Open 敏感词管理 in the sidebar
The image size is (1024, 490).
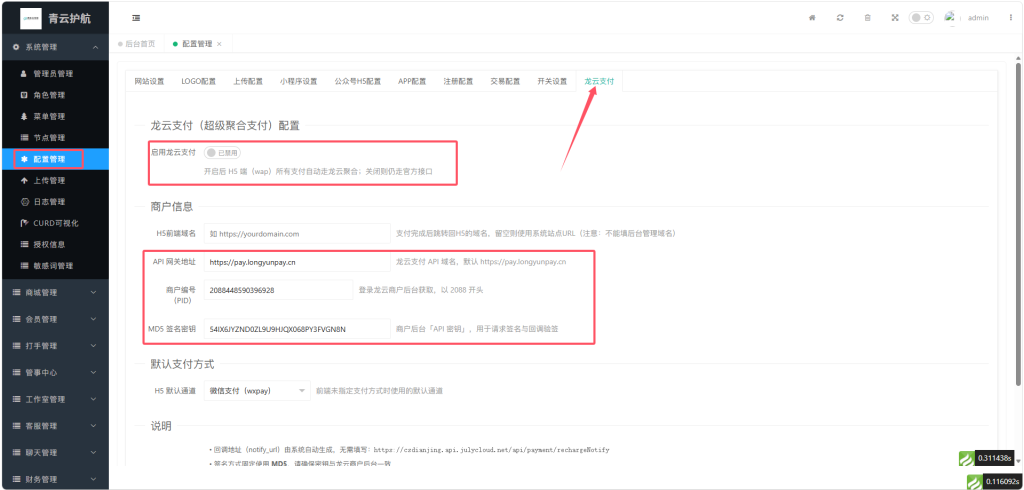pyautogui.click(x=54, y=266)
